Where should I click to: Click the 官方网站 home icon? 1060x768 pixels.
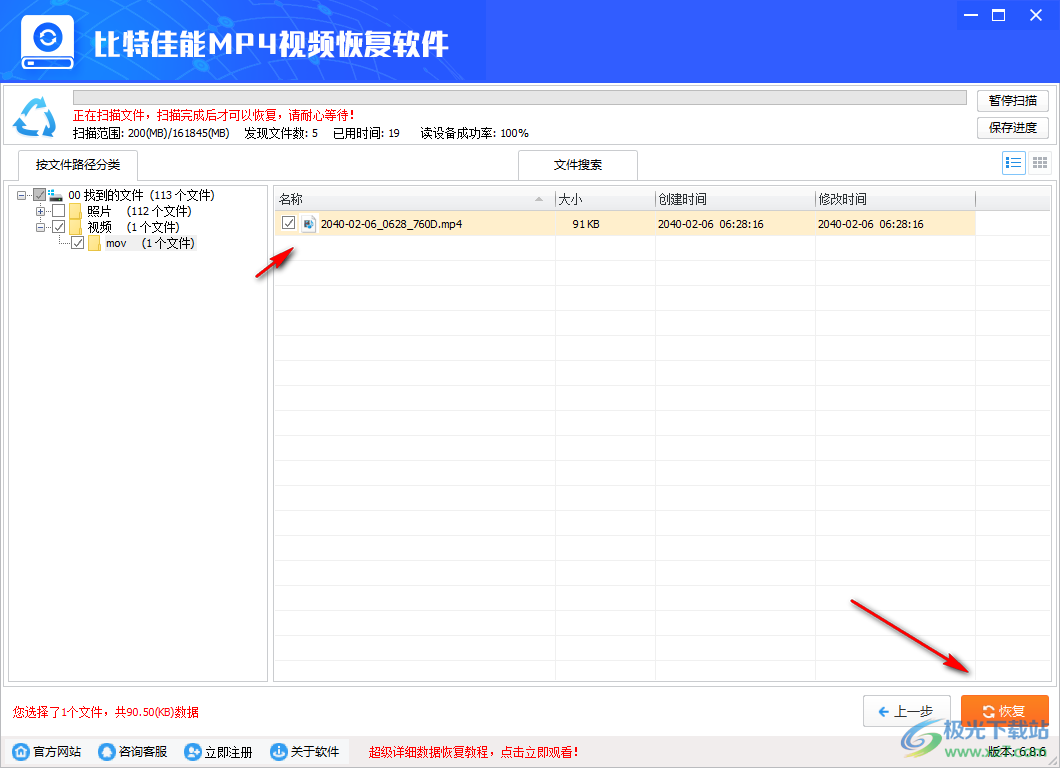coord(21,751)
